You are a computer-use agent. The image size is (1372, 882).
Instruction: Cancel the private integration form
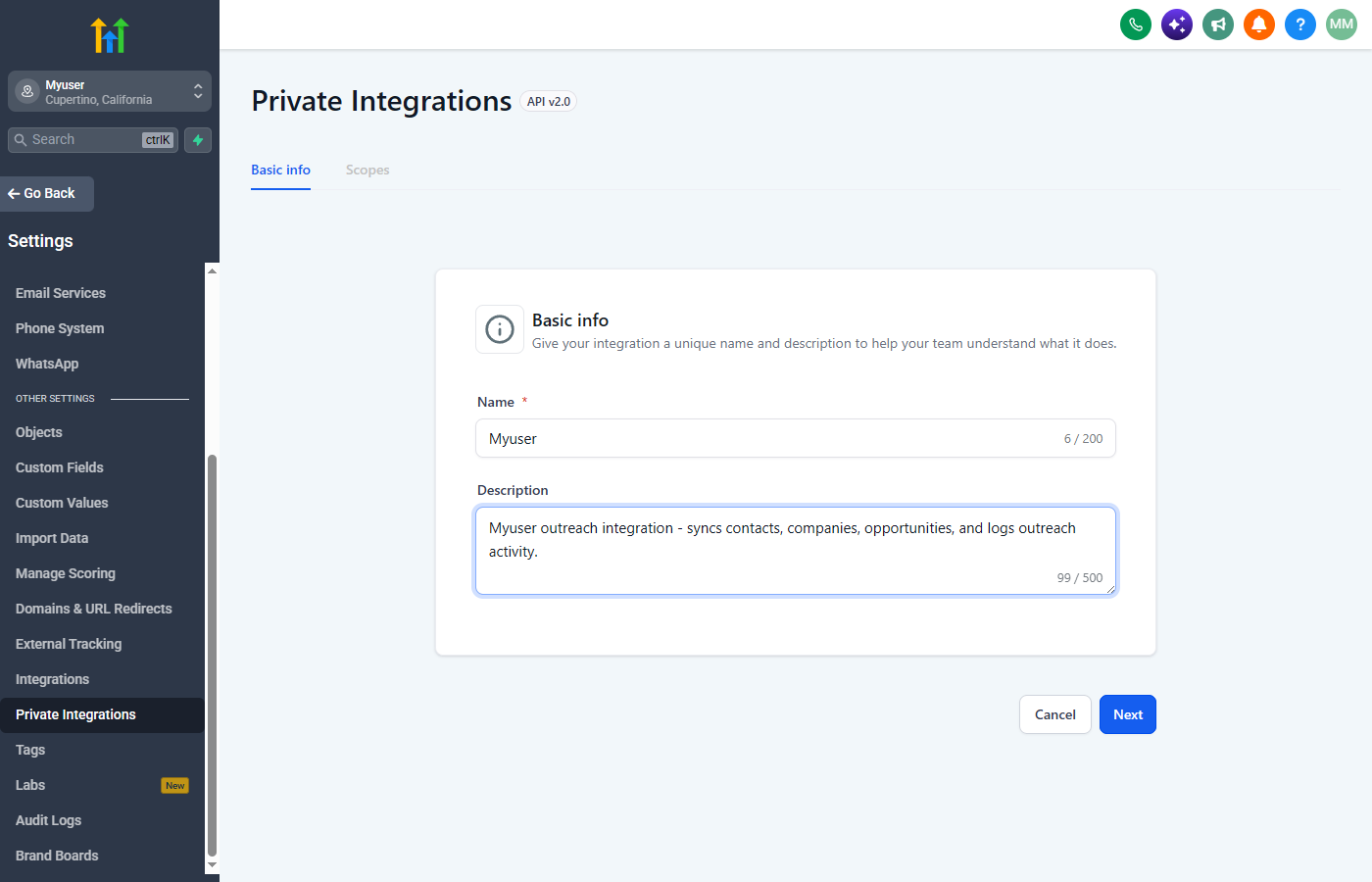click(x=1055, y=714)
